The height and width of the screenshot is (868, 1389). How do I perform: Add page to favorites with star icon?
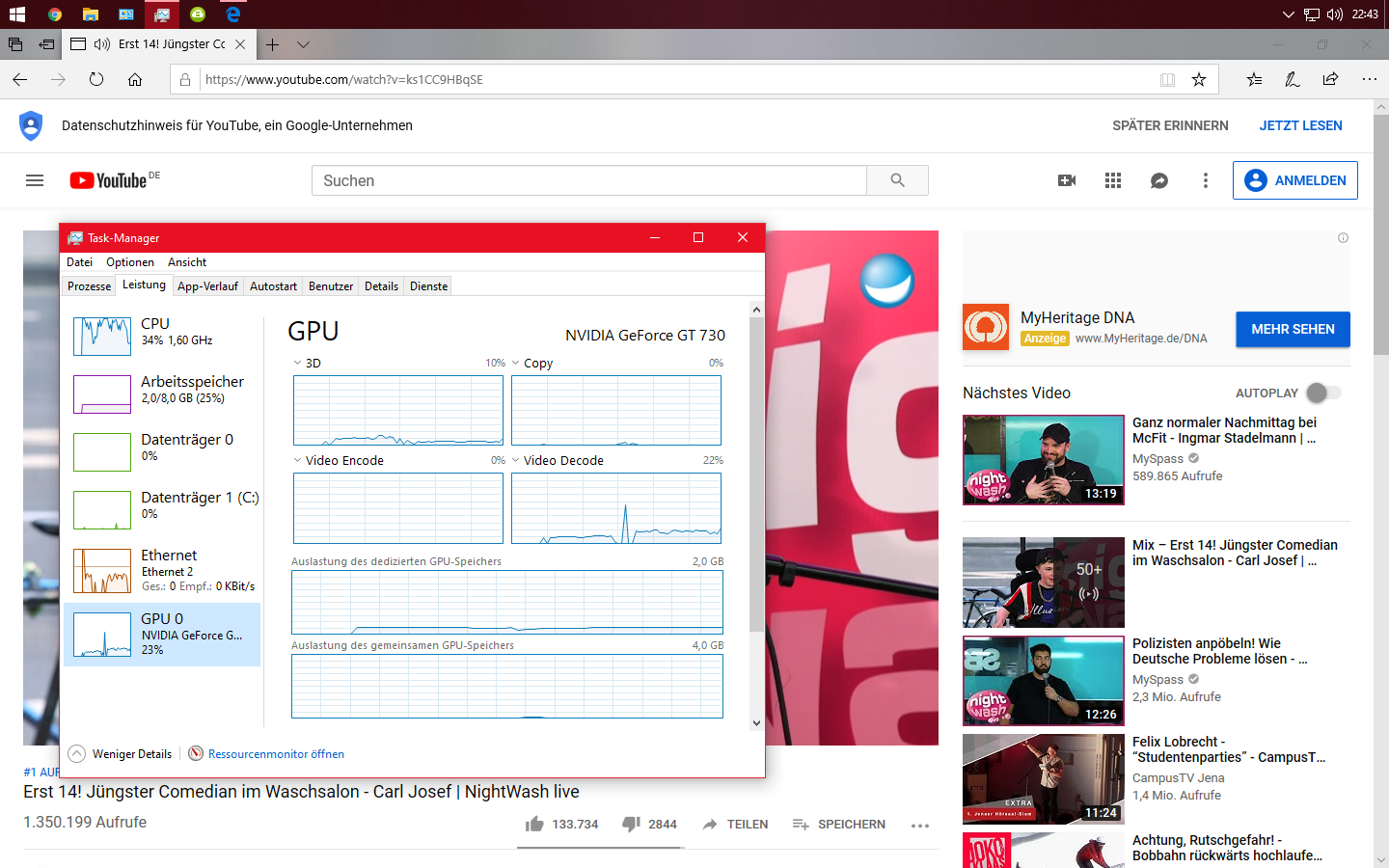click(1199, 79)
